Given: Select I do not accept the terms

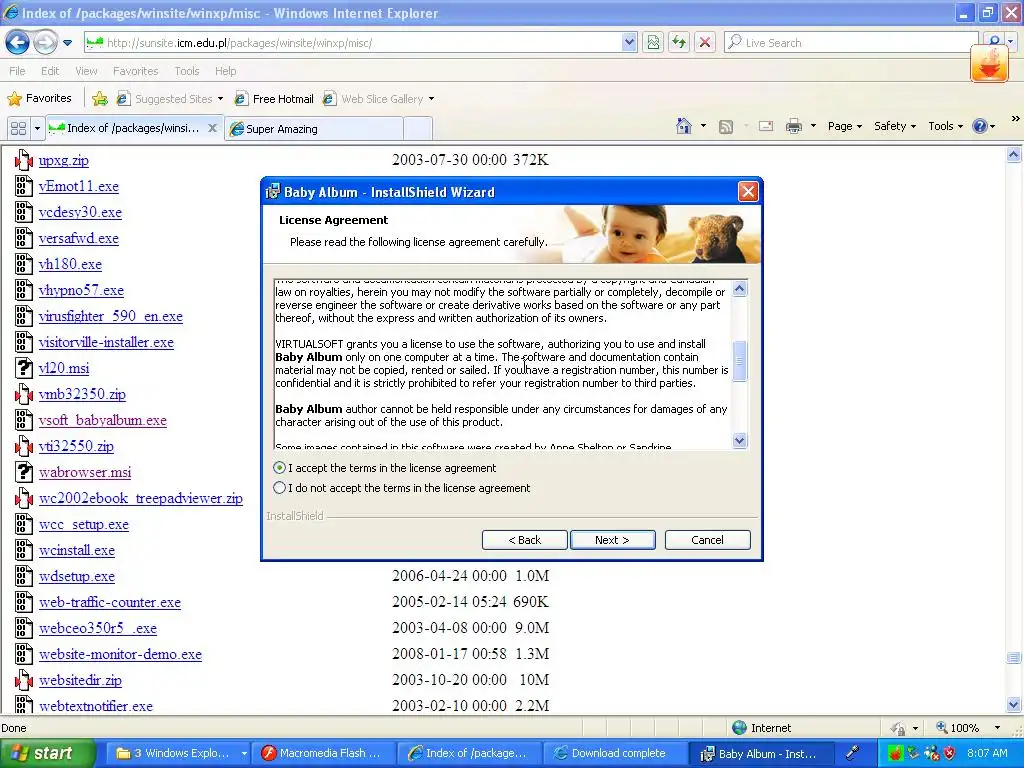Looking at the screenshot, I should pos(280,488).
